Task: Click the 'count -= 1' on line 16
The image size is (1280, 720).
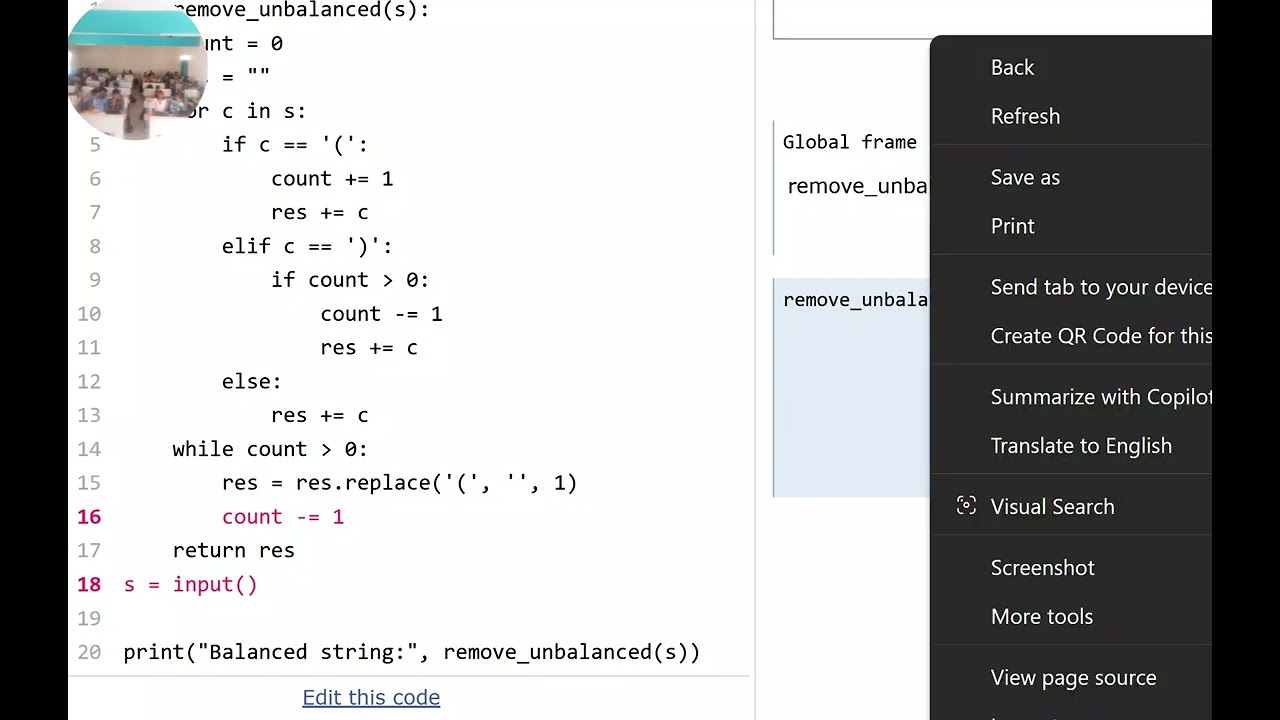Action: (283, 517)
